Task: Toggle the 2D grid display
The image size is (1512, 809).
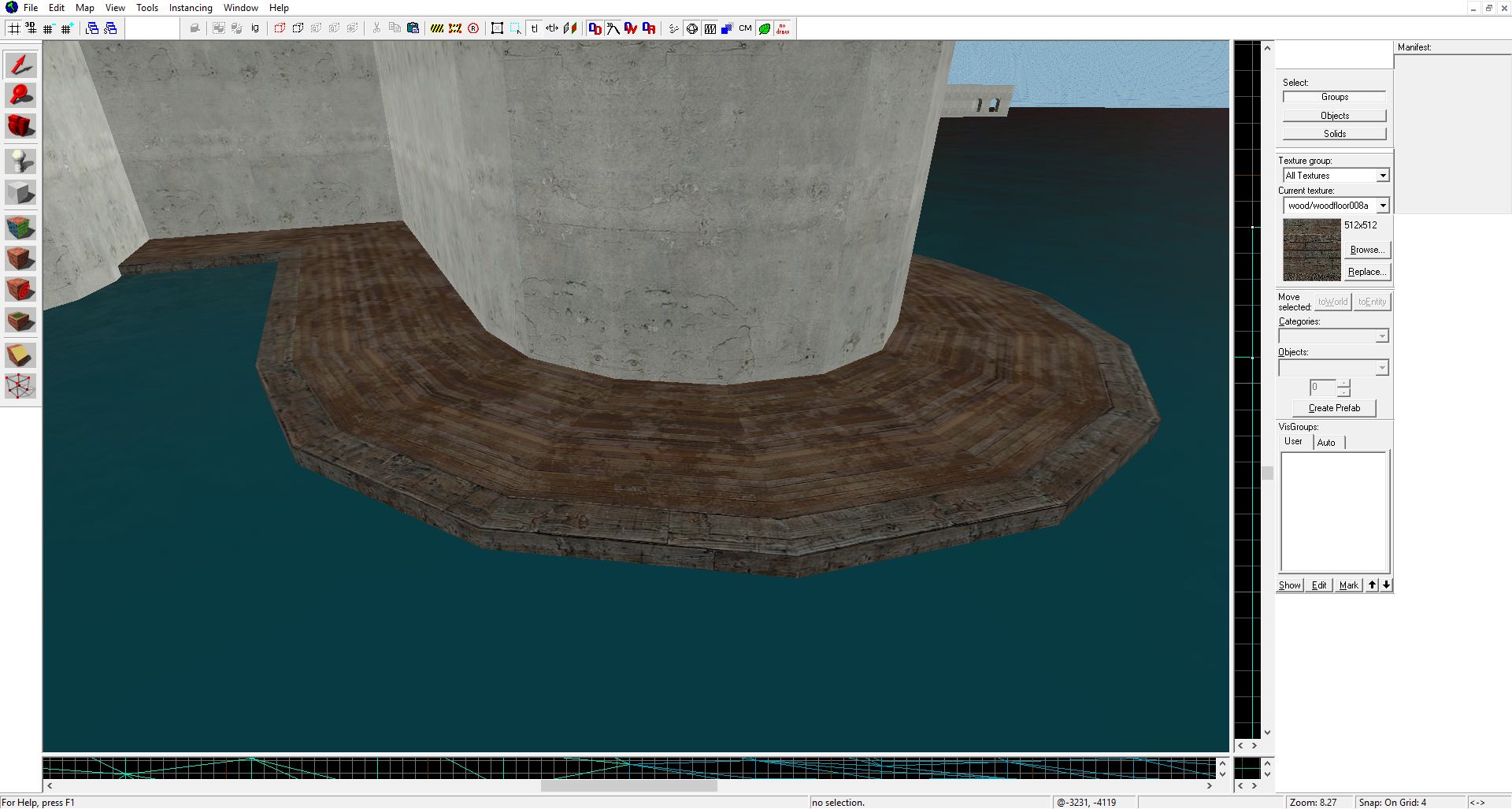Action: [x=13, y=28]
